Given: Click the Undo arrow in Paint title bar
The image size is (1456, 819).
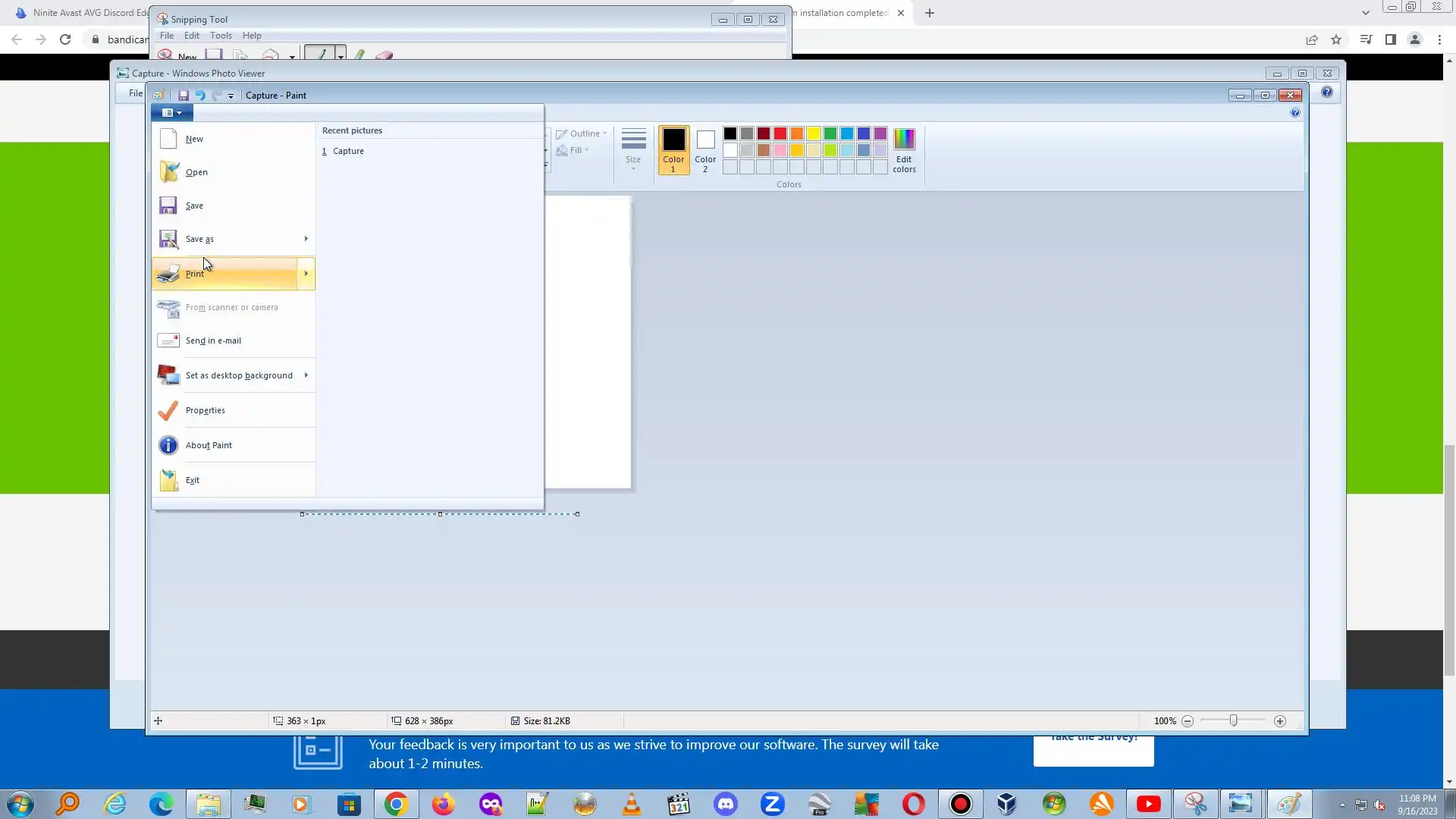Looking at the screenshot, I should 200,96.
